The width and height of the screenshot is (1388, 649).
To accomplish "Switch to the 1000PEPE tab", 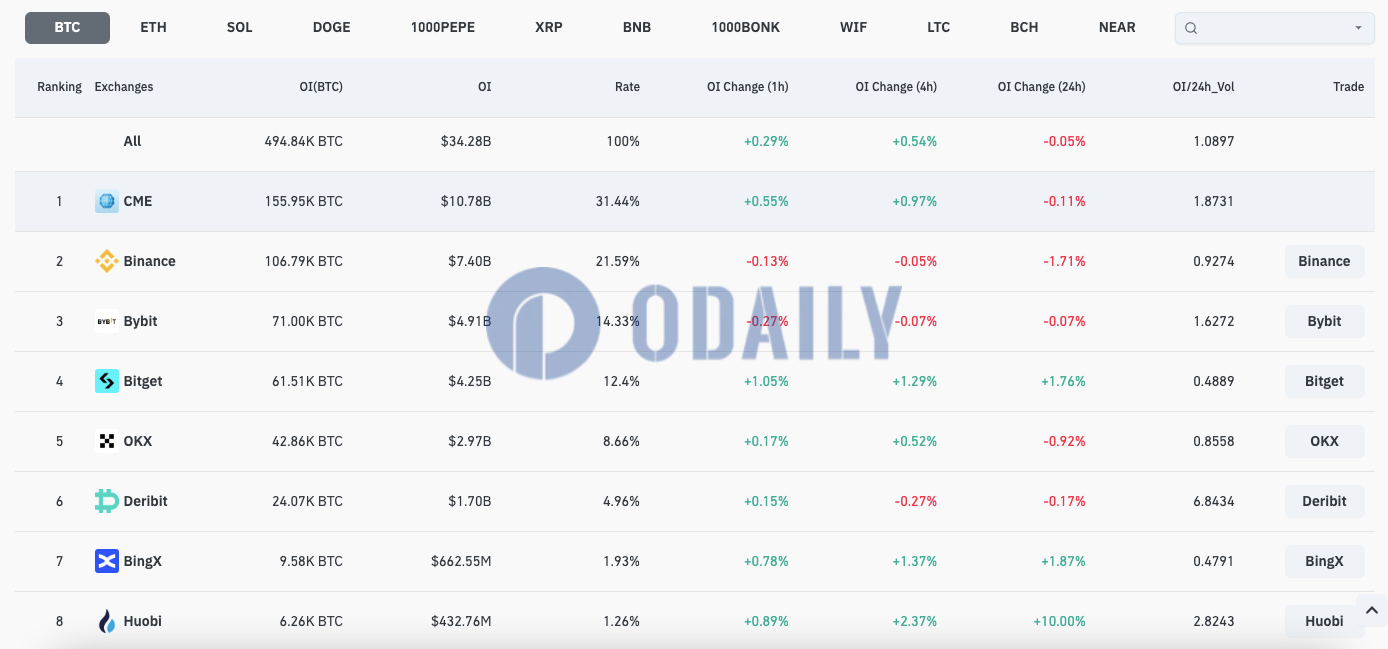I will point(443,28).
